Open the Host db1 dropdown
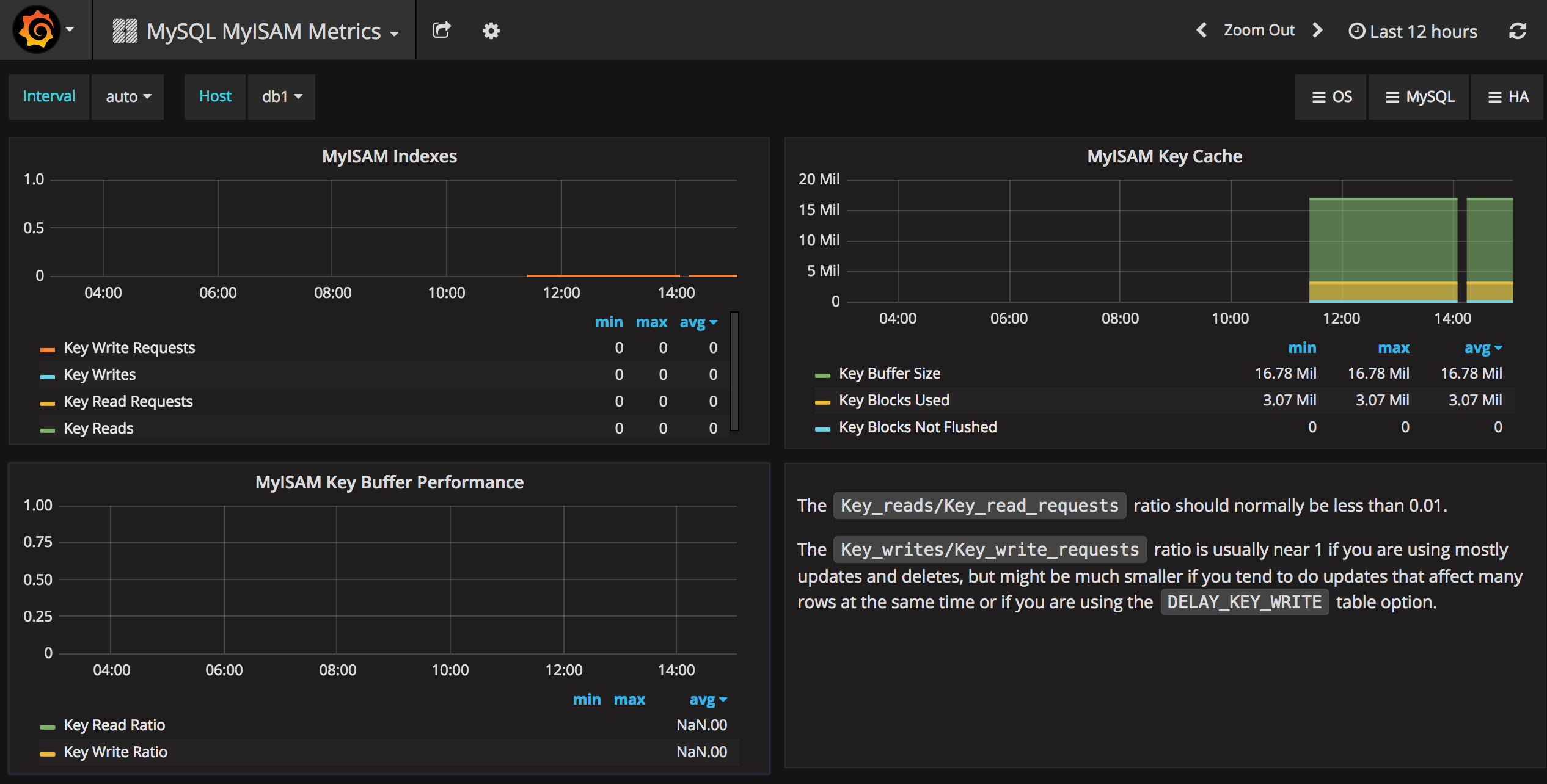The height and width of the screenshot is (784, 1547). click(x=282, y=96)
